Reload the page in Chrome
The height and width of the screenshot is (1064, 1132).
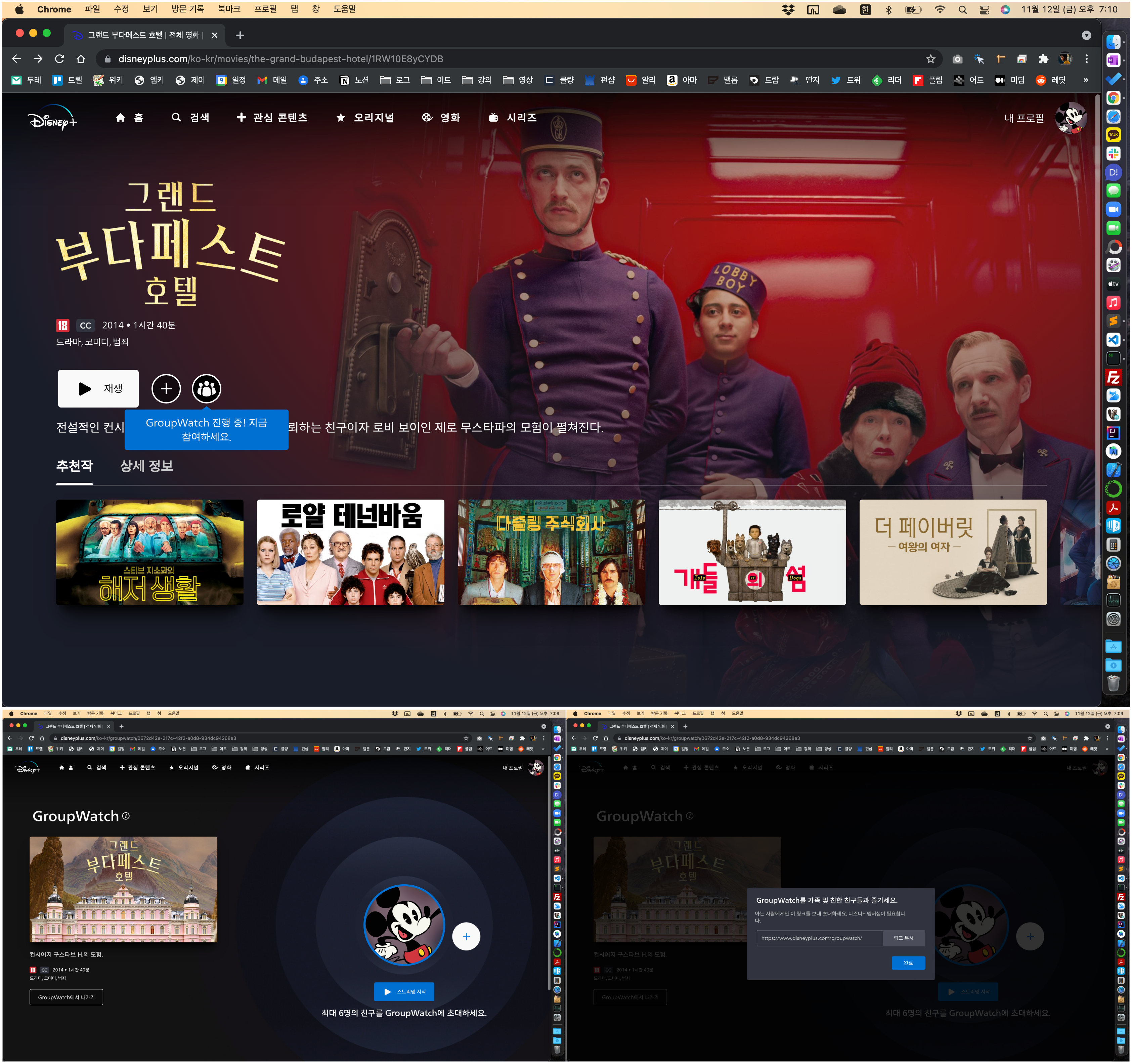[59, 59]
